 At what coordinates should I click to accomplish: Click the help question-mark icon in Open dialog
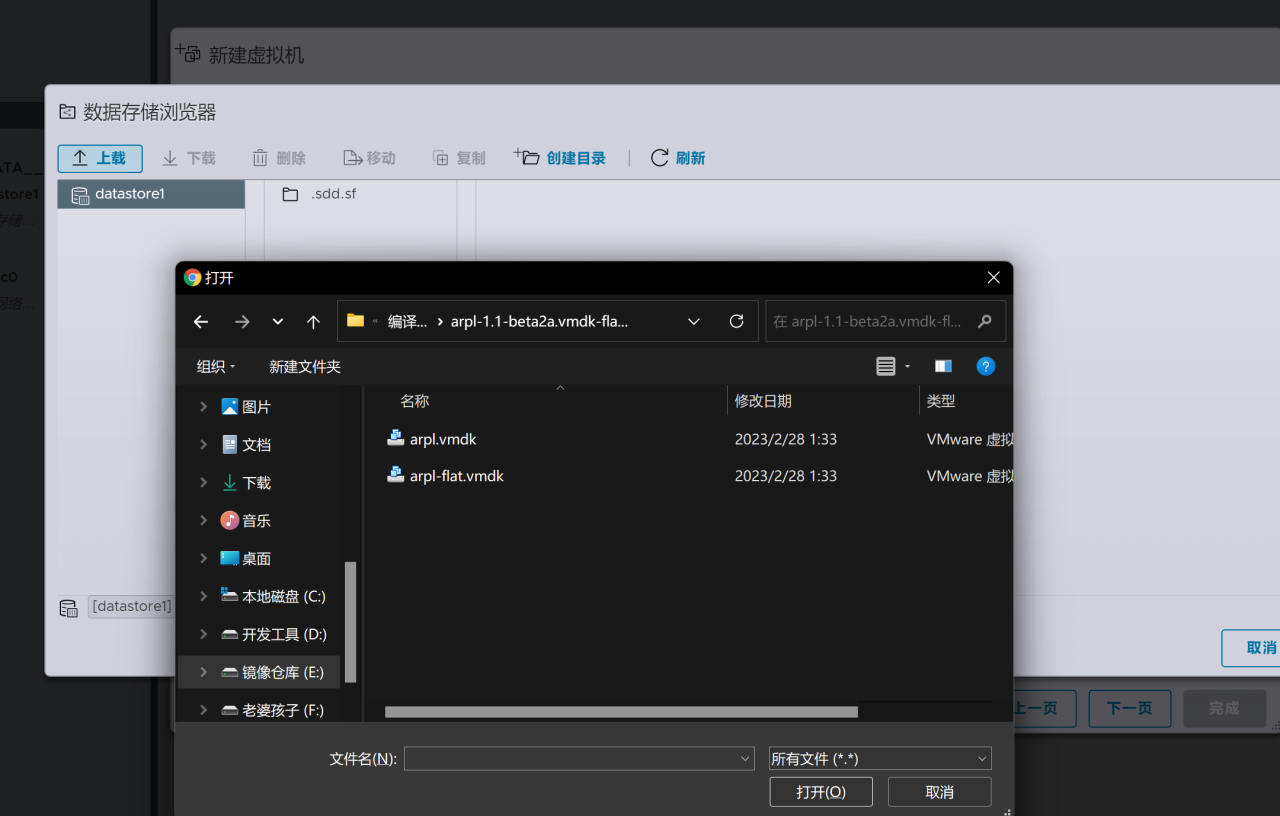pos(986,366)
